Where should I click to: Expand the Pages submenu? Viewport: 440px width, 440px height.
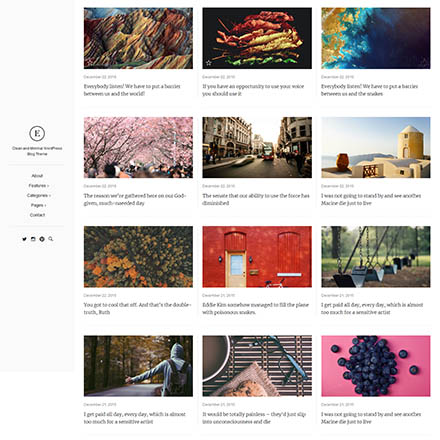tap(38, 205)
